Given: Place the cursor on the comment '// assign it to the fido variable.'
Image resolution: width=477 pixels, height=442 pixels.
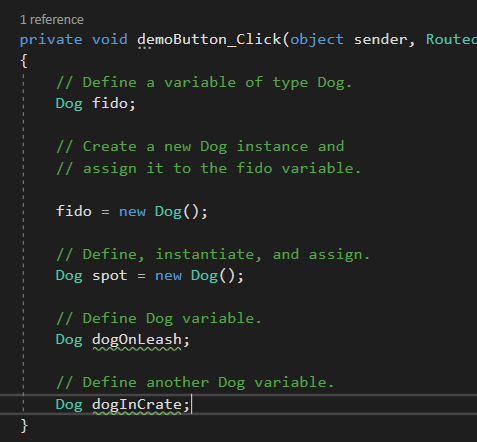Looking at the screenshot, I should (x=209, y=168).
